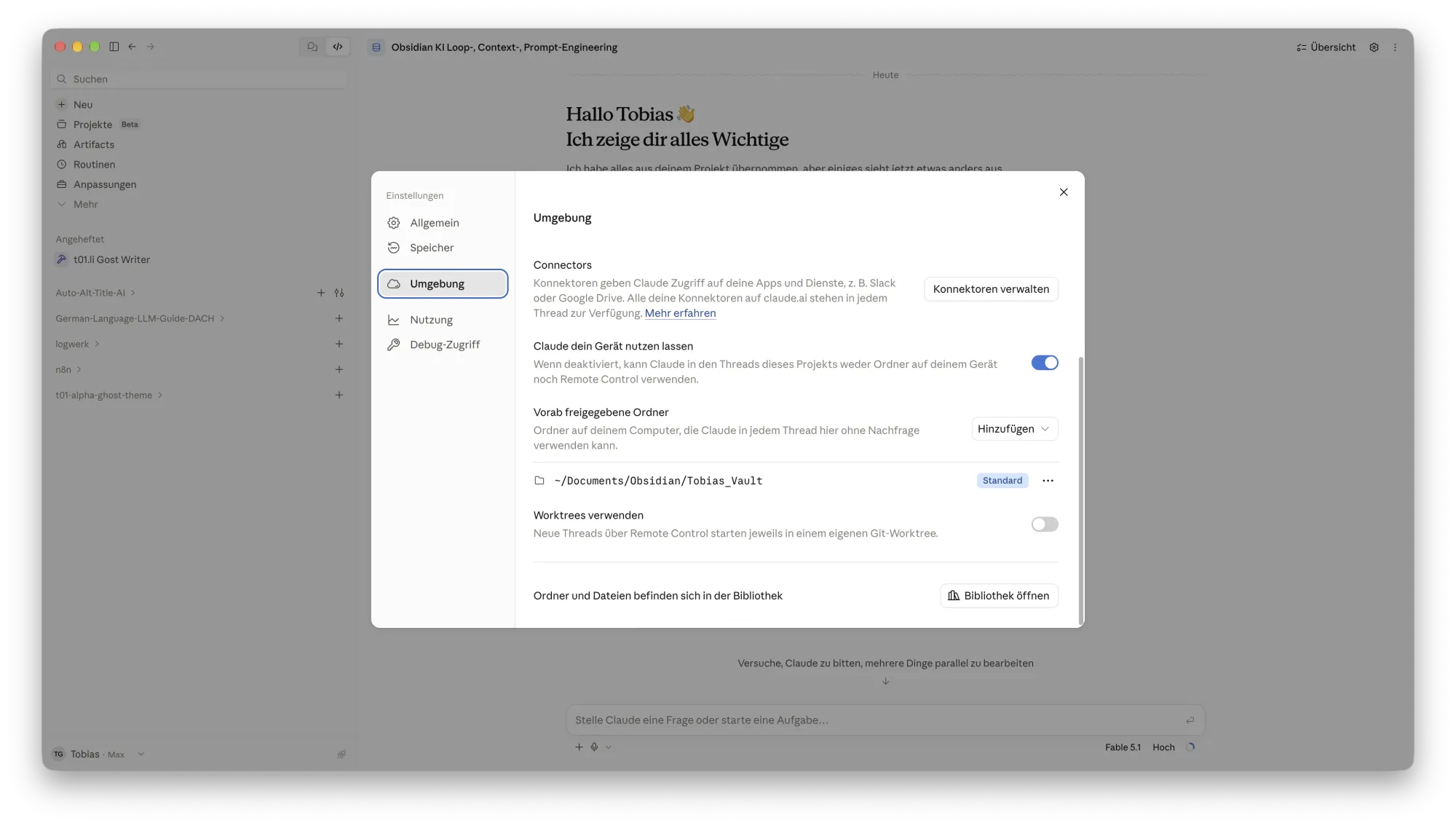
Task: Close the settings dialog
Action: (x=1064, y=192)
